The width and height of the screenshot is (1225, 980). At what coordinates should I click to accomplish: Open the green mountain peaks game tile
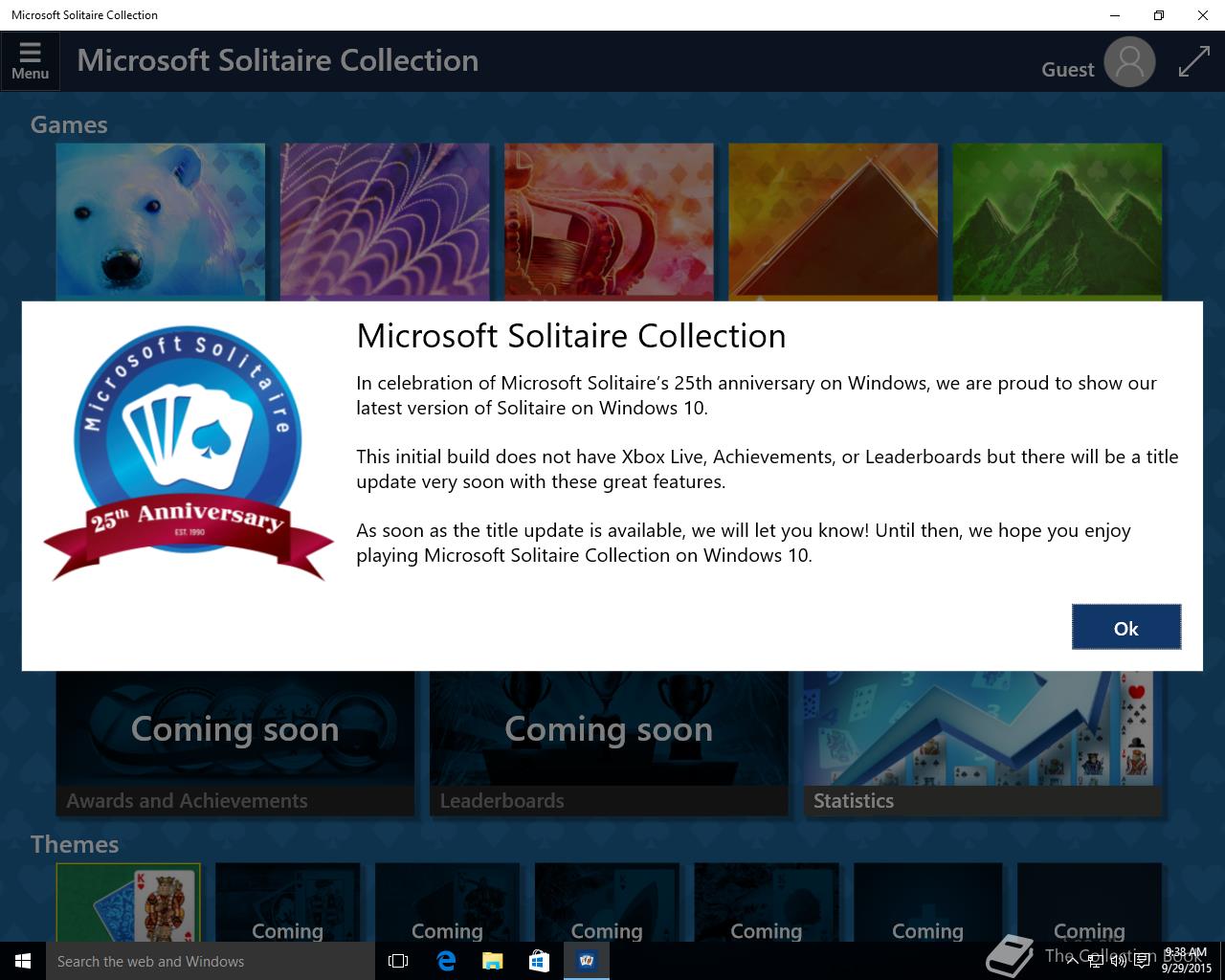pyautogui.click(x=1057, y=222)
